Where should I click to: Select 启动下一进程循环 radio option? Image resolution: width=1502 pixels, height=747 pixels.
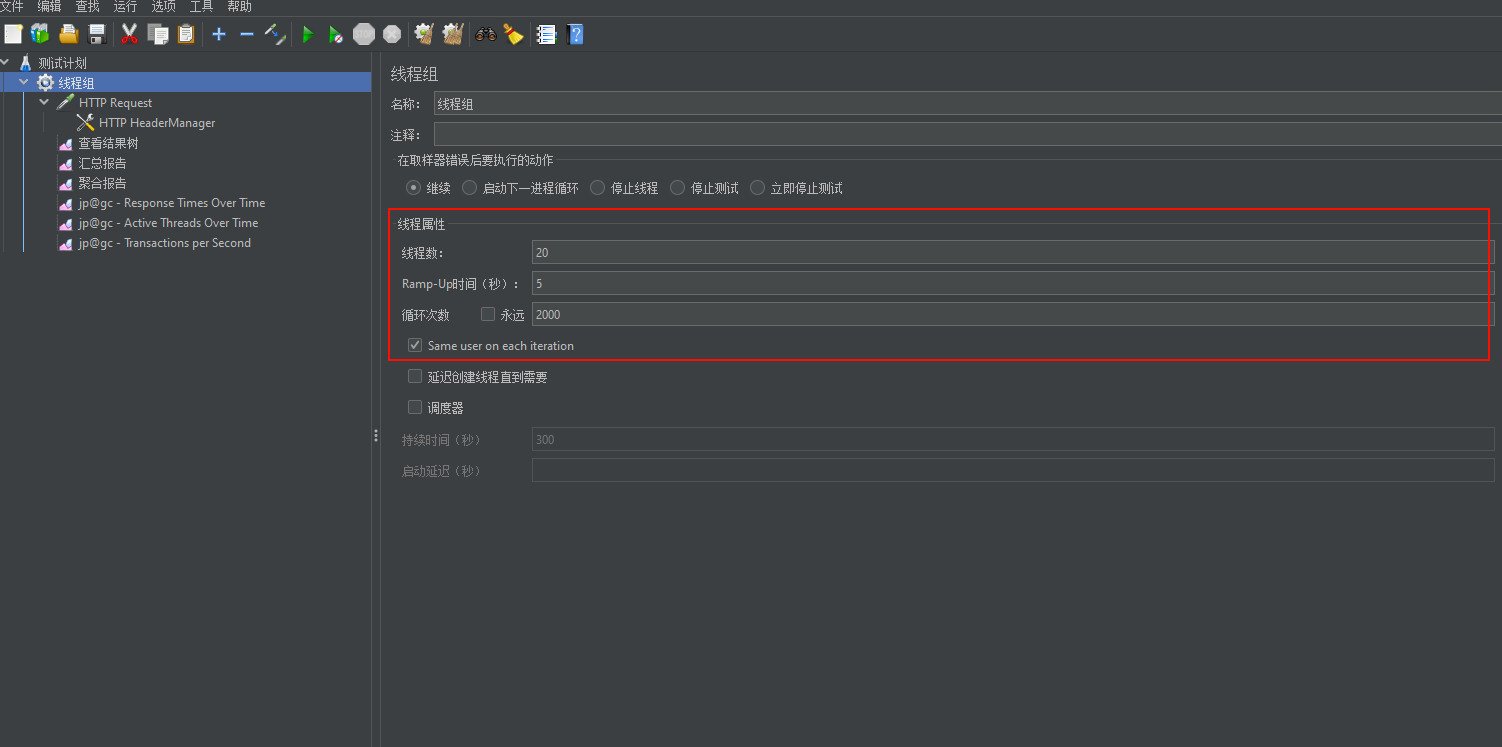(x=469, y=188)
